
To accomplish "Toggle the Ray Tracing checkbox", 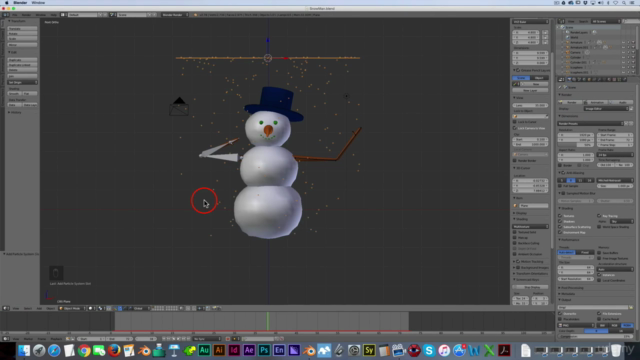I will [599, 216].
